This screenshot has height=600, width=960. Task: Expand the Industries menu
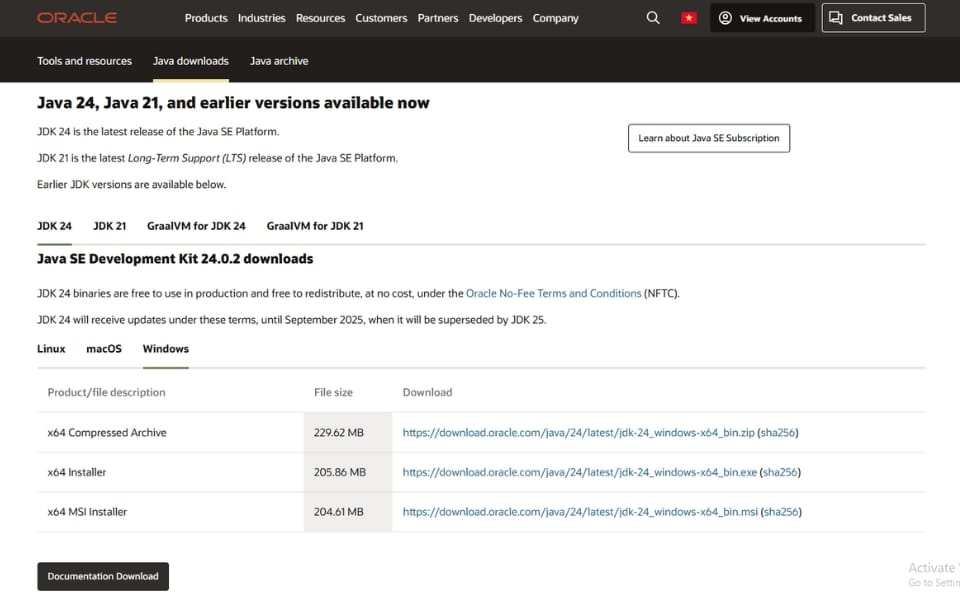pyautogui.click(x=261, y=18)
